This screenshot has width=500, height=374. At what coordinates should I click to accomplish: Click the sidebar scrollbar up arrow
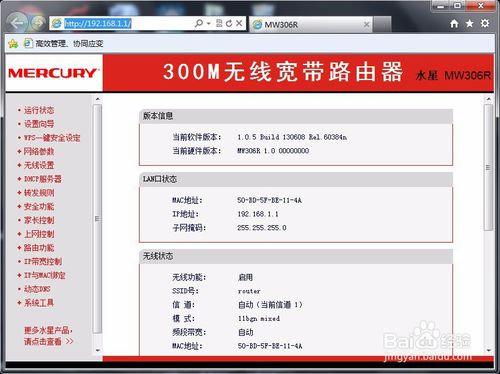97,99
